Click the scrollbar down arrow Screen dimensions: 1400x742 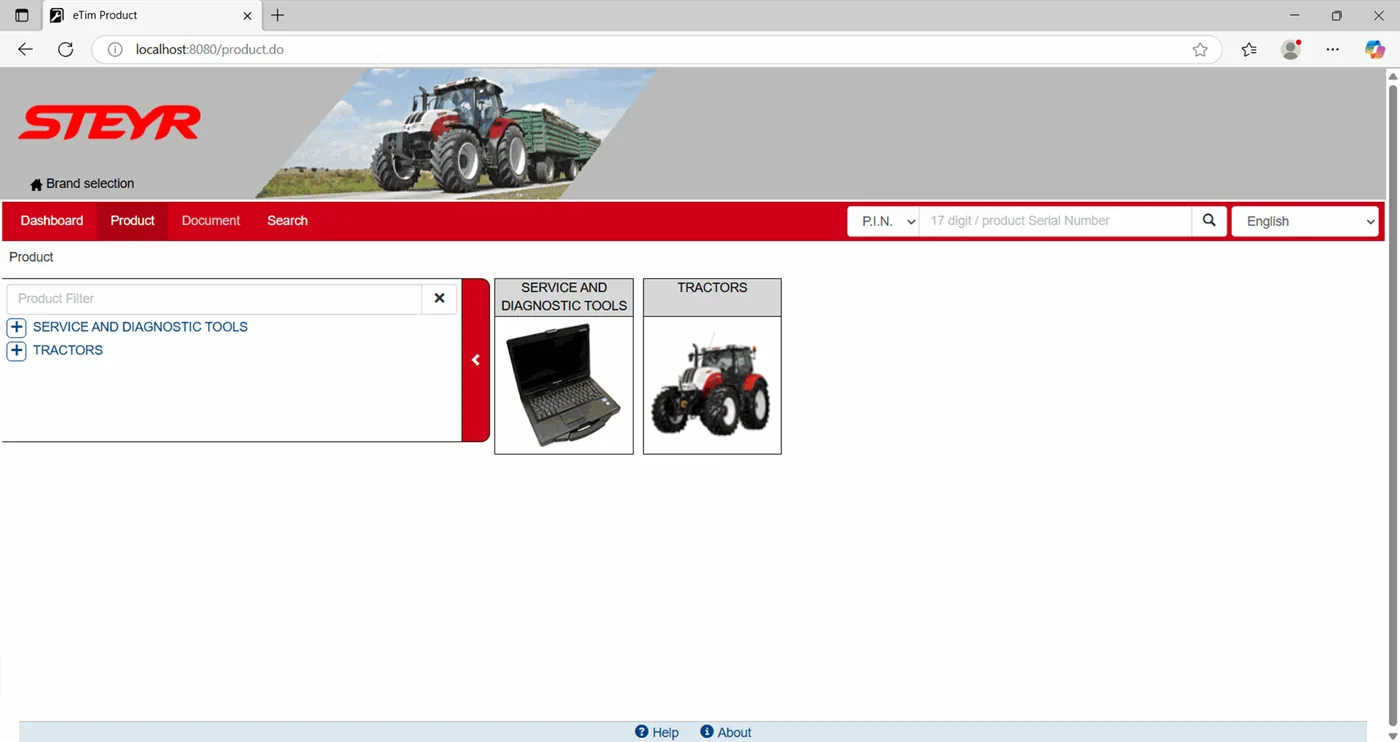1392,736
